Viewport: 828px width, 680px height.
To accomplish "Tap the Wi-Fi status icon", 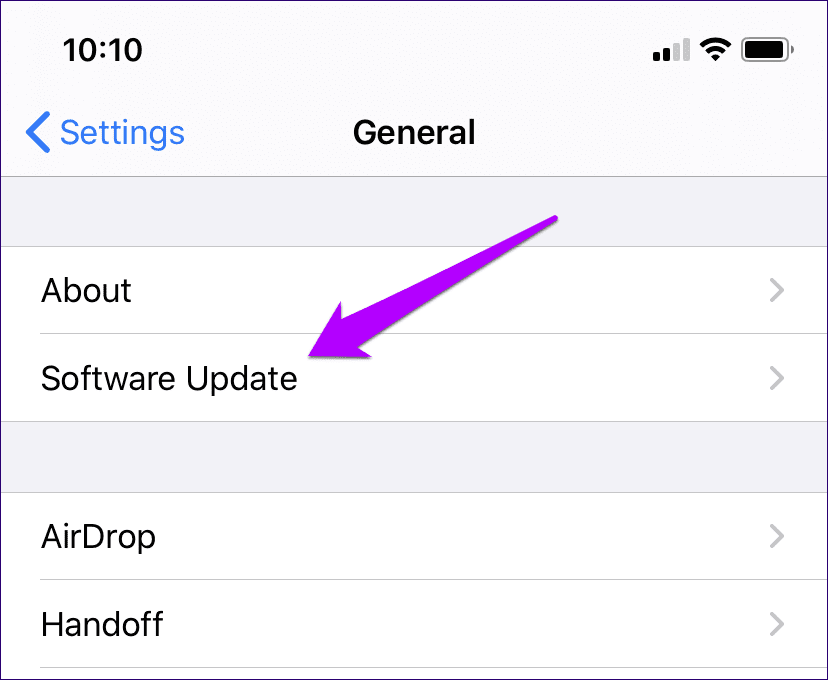I will coord(715,50).
